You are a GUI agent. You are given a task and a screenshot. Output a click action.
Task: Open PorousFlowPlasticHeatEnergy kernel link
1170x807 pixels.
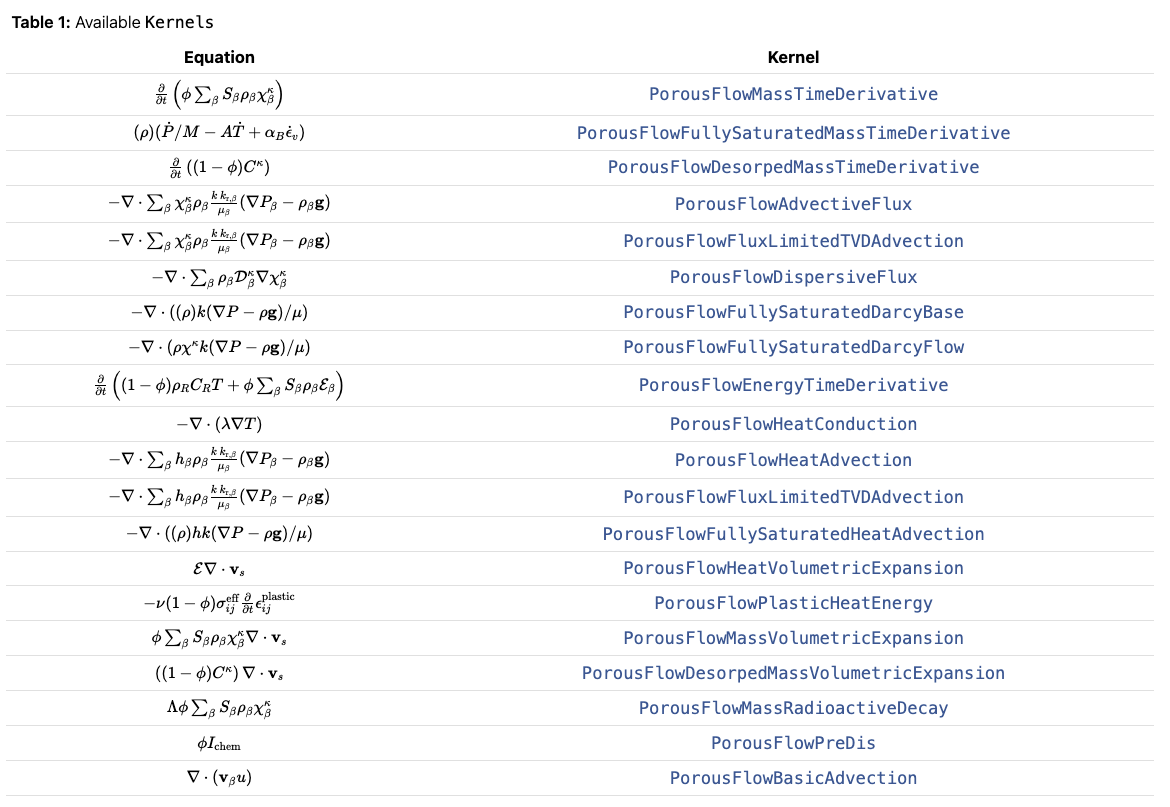tap(793, 603)
